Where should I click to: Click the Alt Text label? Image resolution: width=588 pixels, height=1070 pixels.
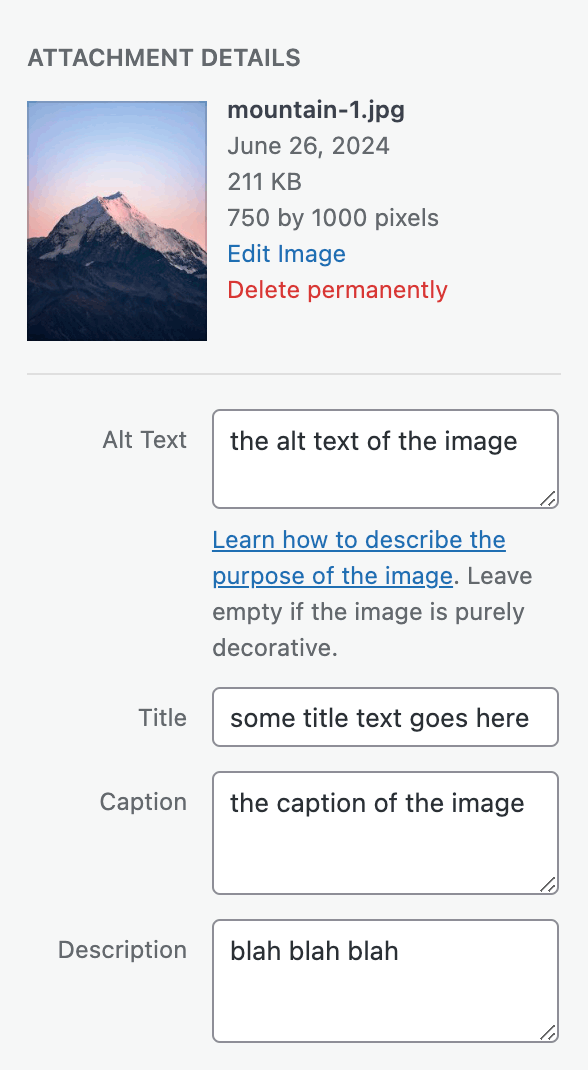(145, 439)
